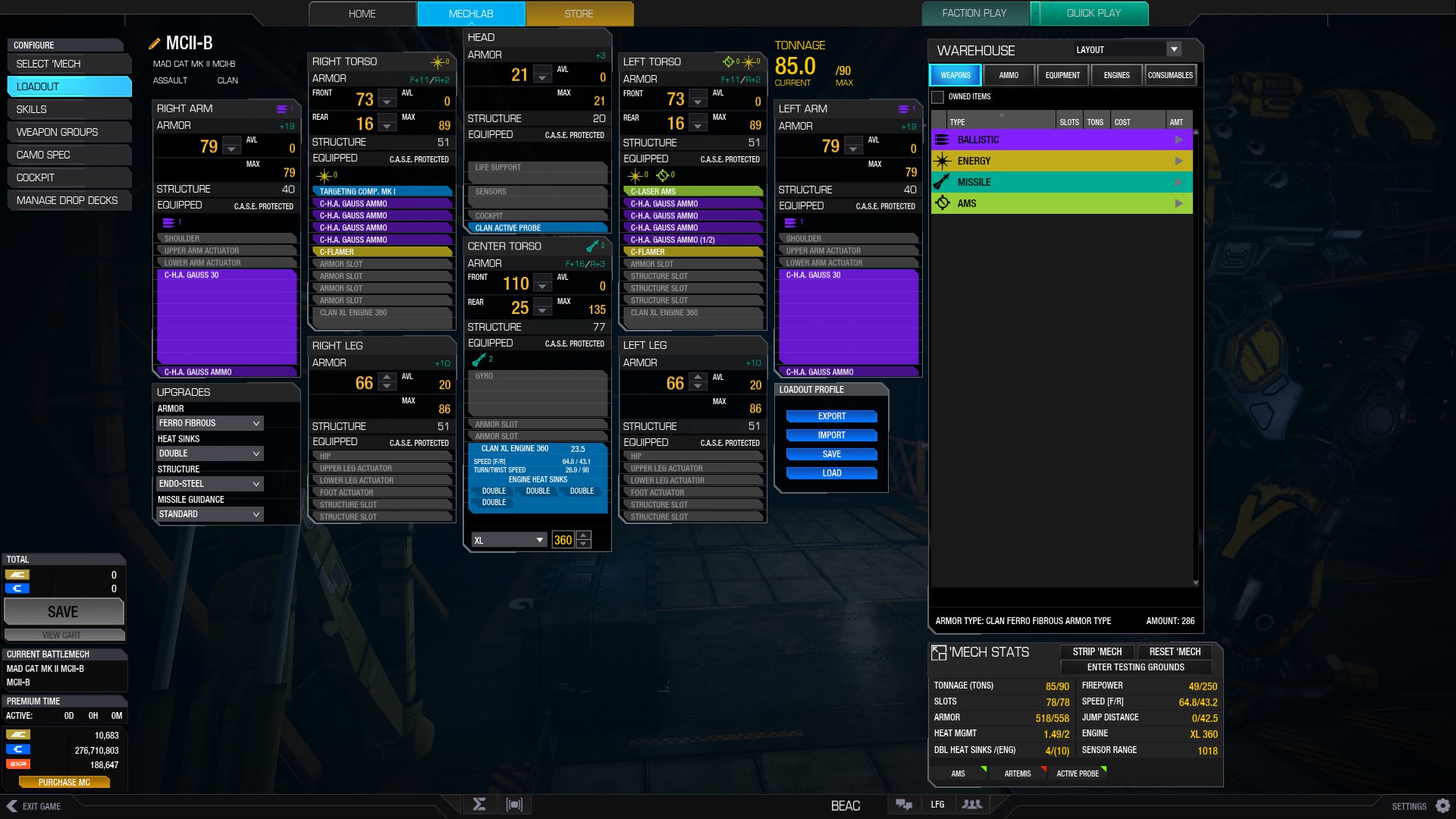The height and width of the screenshot is (819, 1456).
Task: Open Weapon Groups in Configure menu
Action: [69, 132]
